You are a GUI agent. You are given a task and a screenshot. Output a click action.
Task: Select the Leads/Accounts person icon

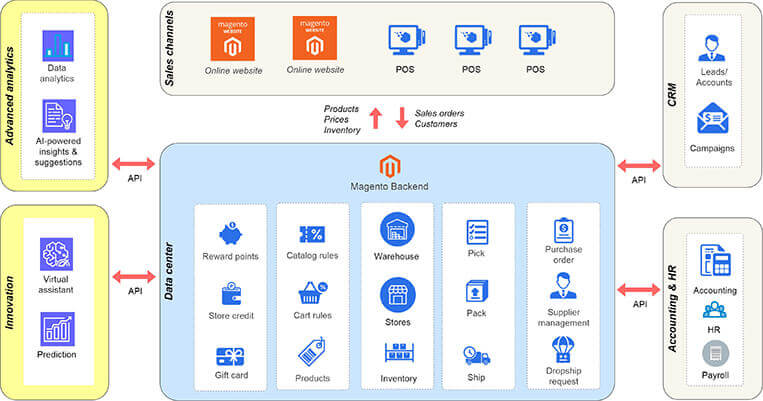711,48
